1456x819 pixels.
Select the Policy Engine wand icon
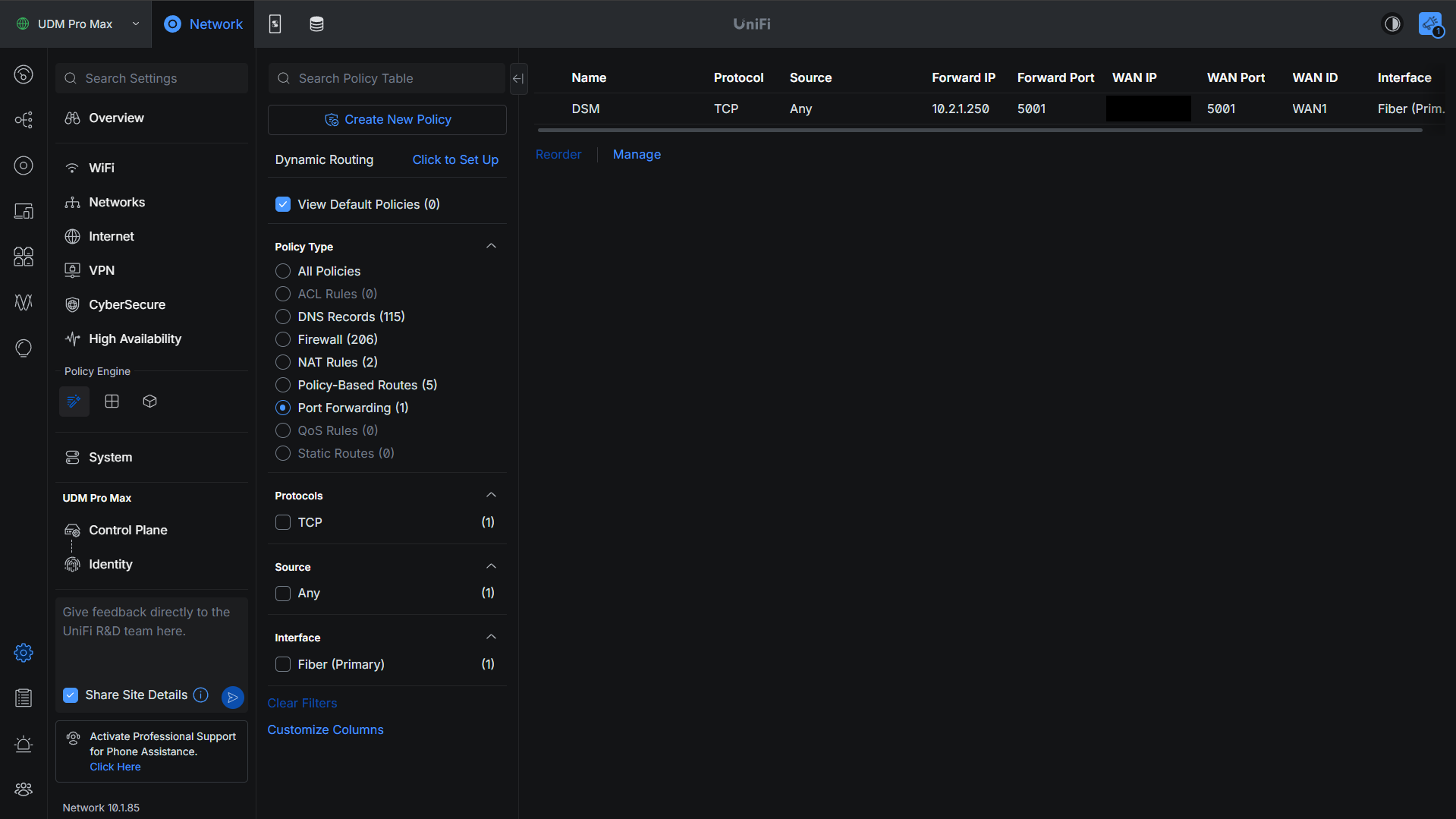[x=74, y=402]
